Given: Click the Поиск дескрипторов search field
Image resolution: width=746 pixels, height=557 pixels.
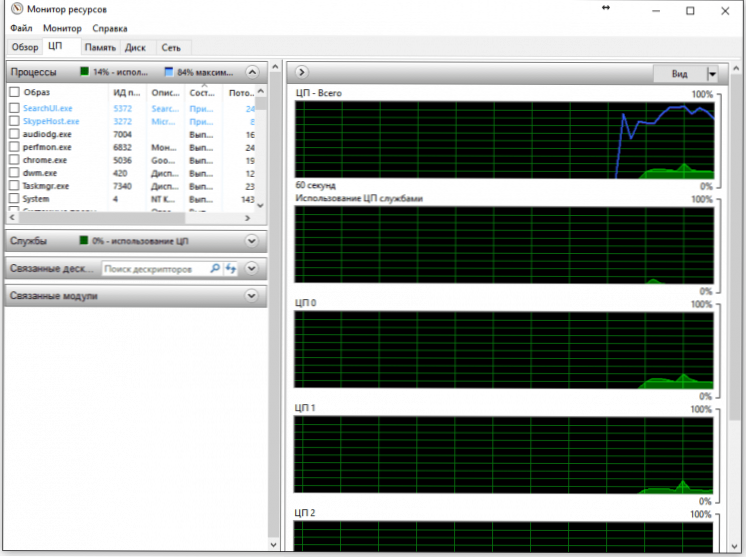Looking at the screenshot, I should (155, 269).
